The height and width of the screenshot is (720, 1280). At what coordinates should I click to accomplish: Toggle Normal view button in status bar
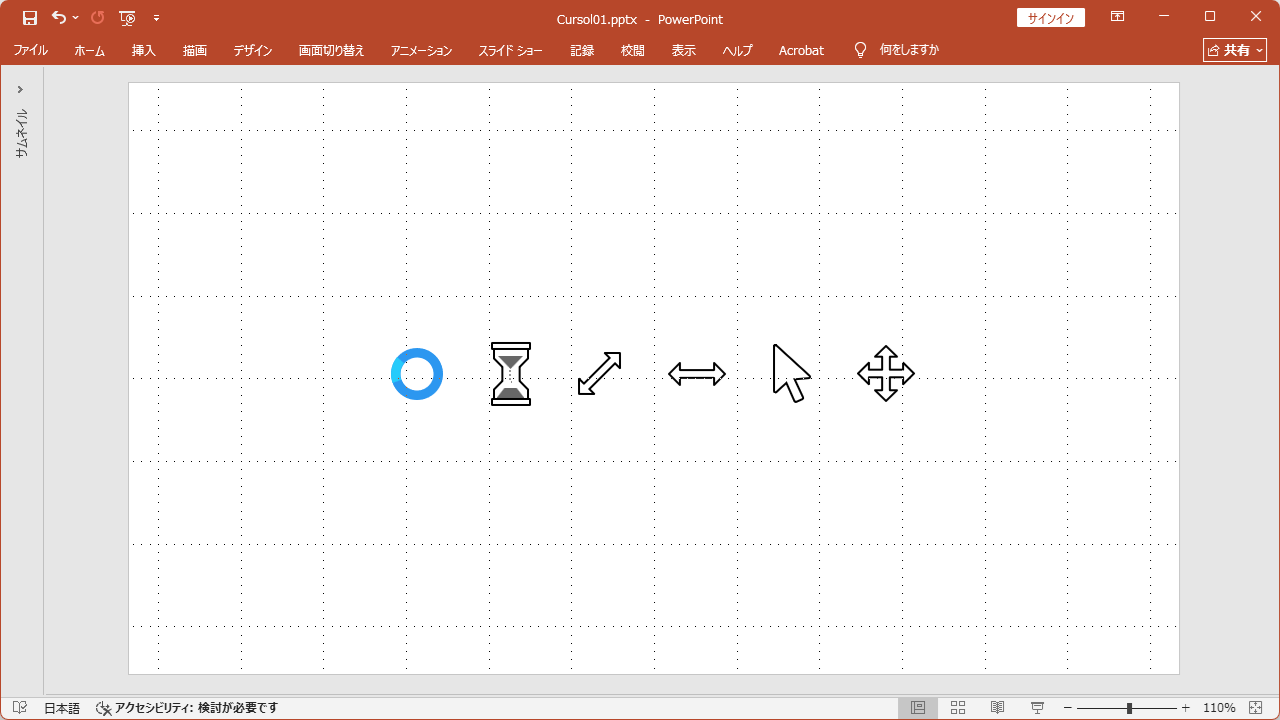[x=918, y=708]
